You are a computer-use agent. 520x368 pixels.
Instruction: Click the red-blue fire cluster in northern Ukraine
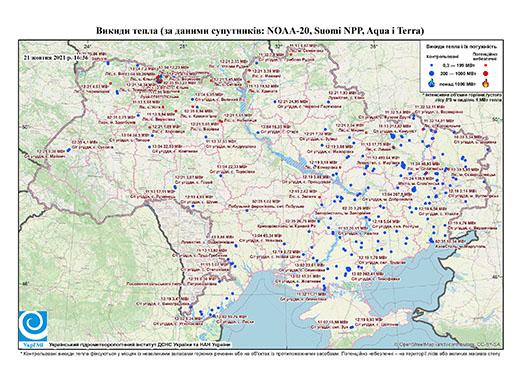point(159,79)
